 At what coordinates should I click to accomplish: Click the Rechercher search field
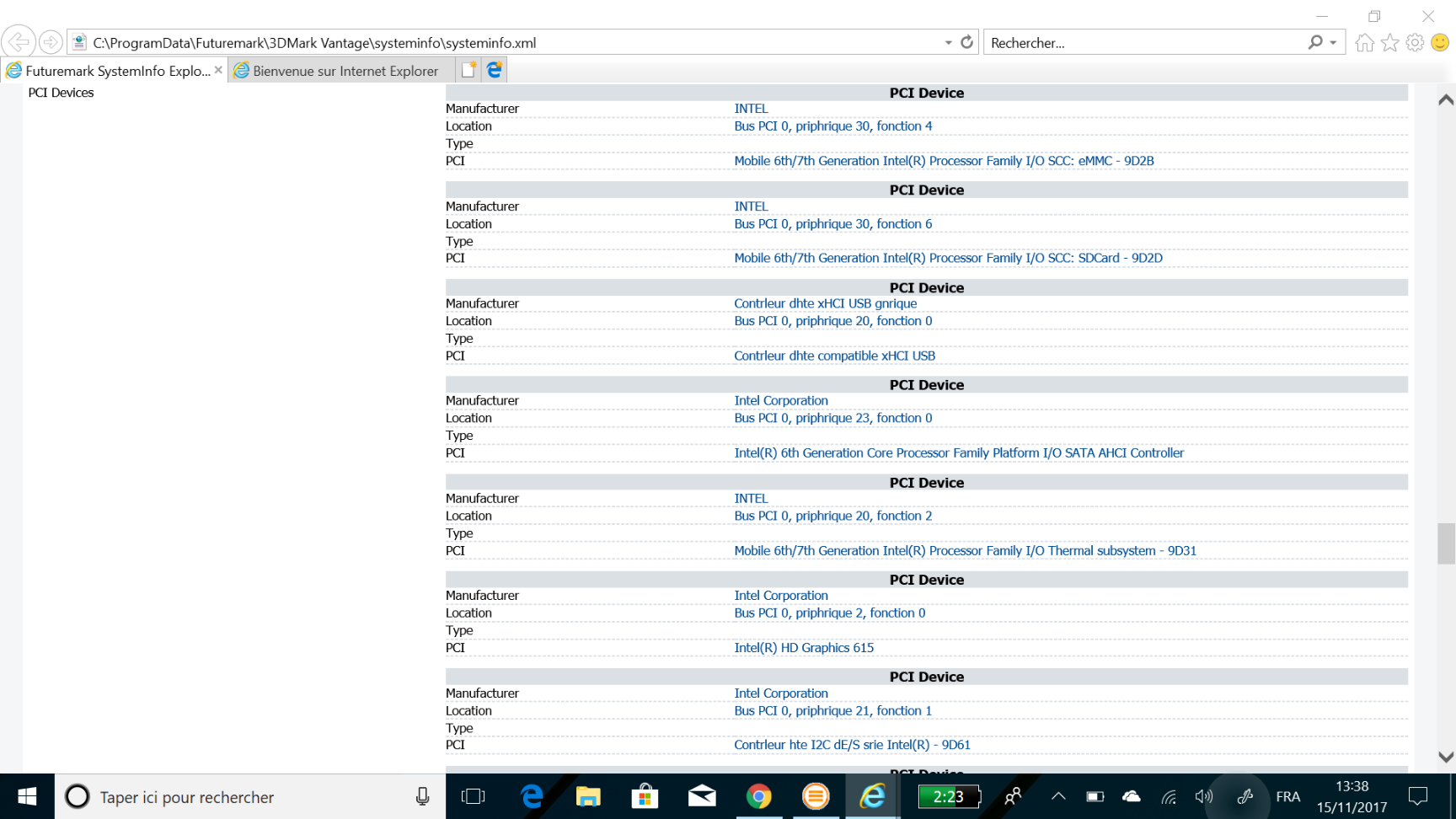tap(1146, 43)
